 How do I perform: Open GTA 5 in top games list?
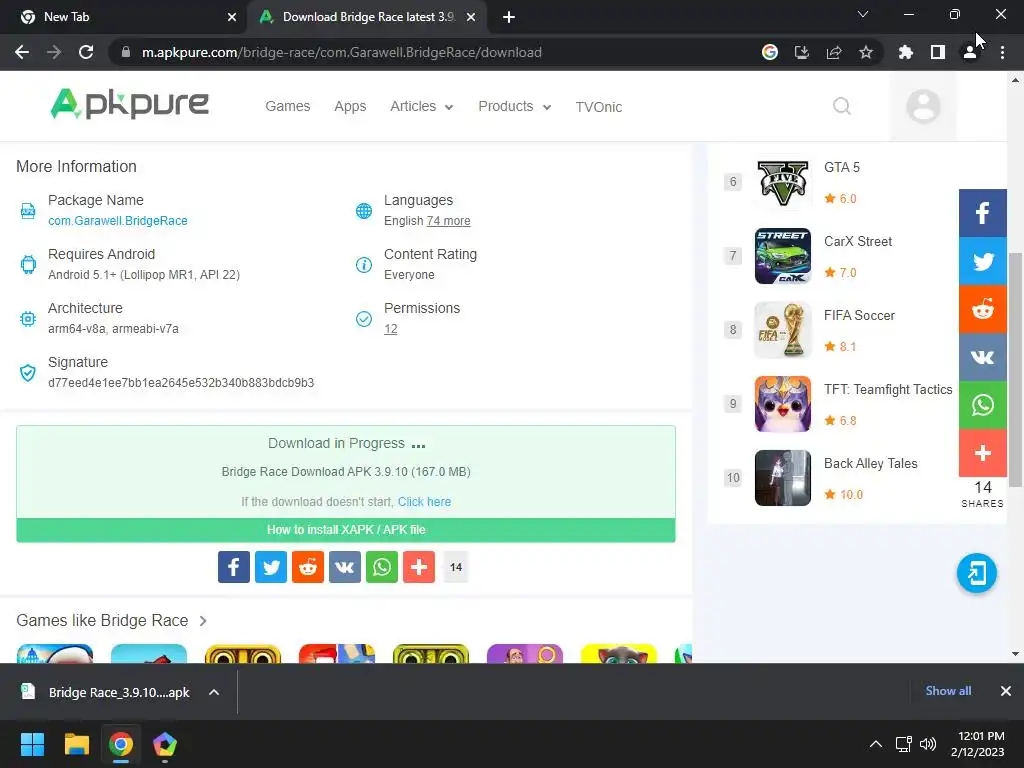pos(842,167)
